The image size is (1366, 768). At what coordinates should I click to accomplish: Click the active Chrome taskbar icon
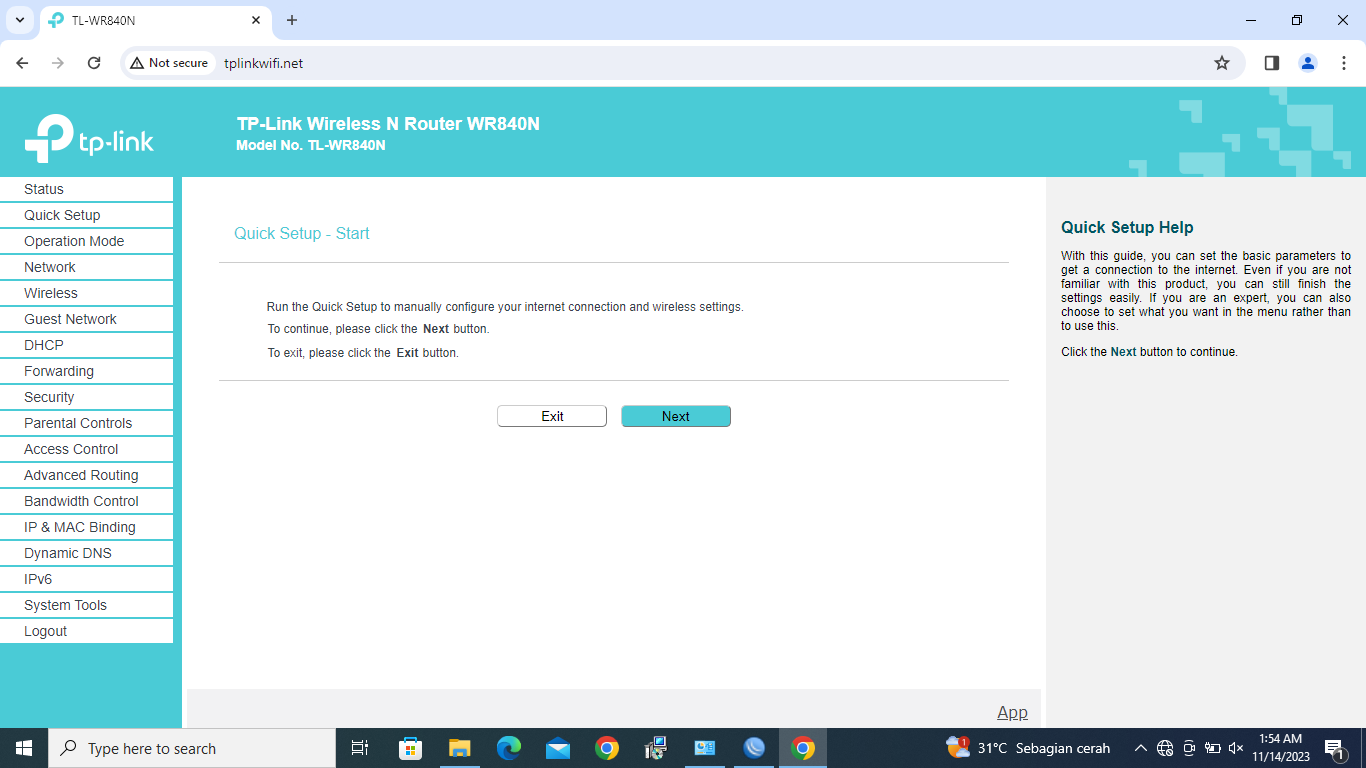coord(803,748)
